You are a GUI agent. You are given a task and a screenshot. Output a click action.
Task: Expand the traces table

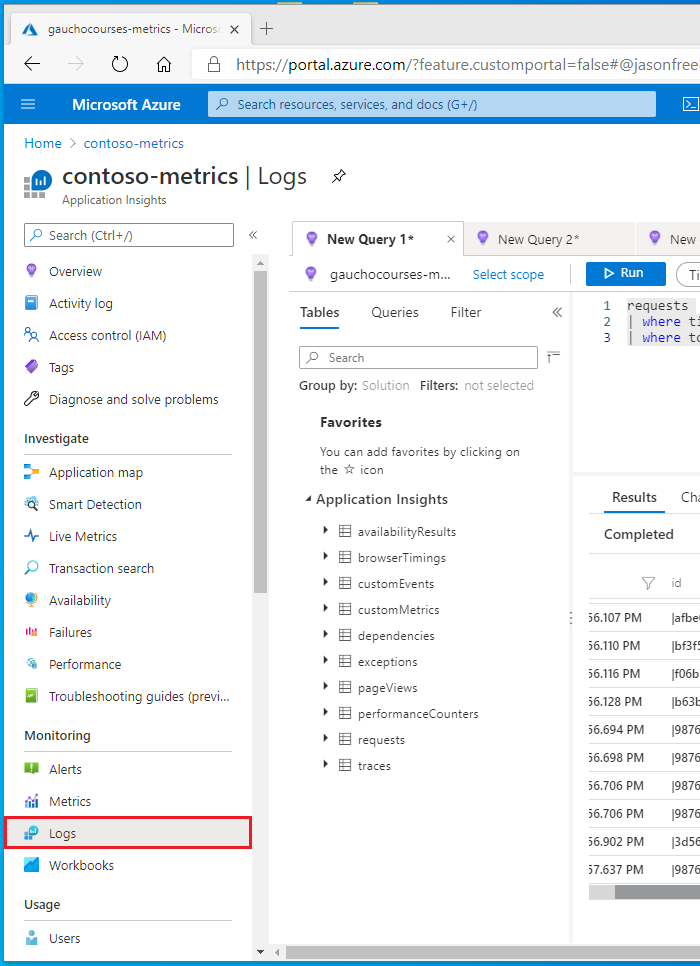click(x=325, y=764)
